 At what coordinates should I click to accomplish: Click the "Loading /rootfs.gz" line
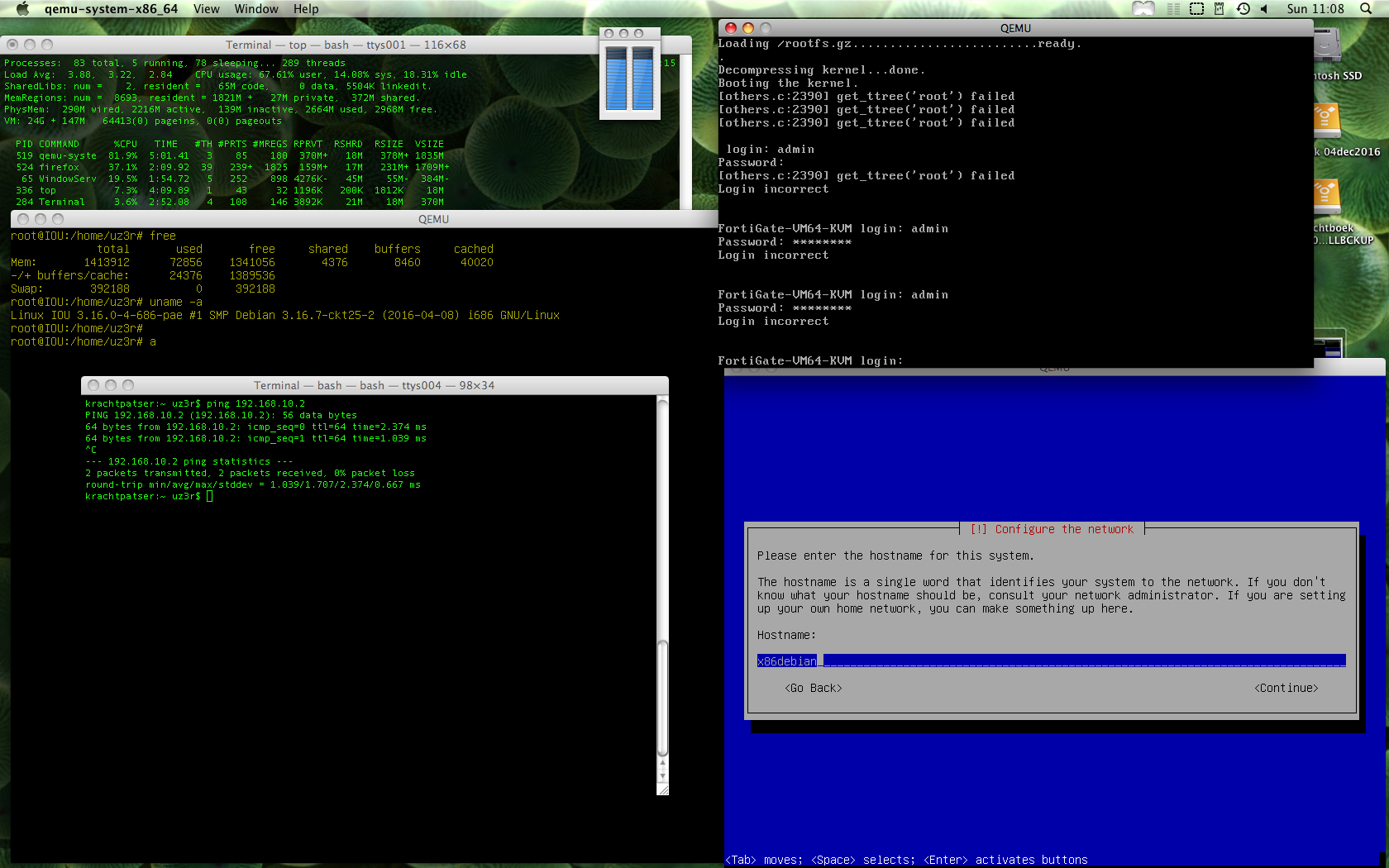tap(900, 44)
